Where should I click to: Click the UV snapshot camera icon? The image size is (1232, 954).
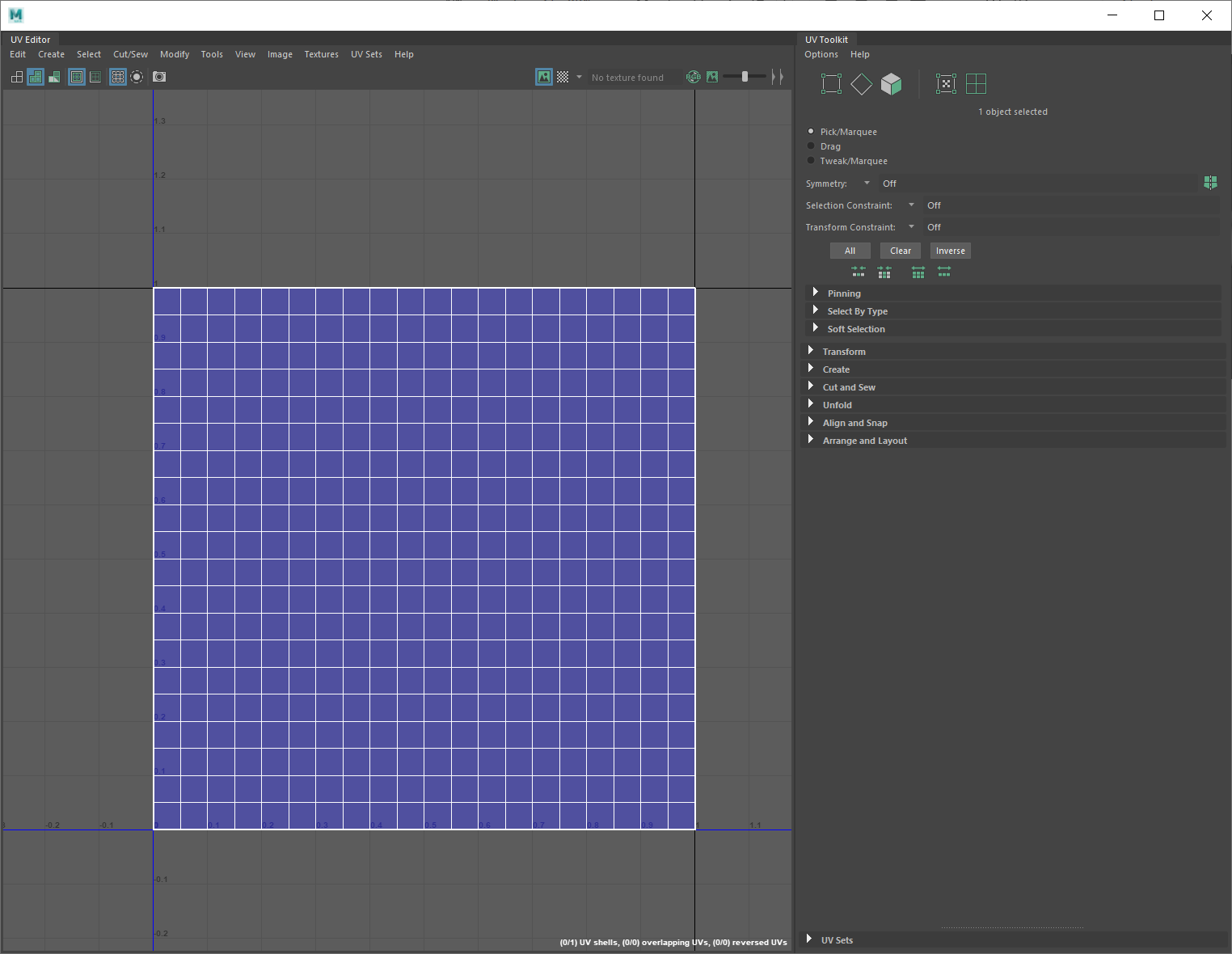pyautogui.click(x=159, y=77)
